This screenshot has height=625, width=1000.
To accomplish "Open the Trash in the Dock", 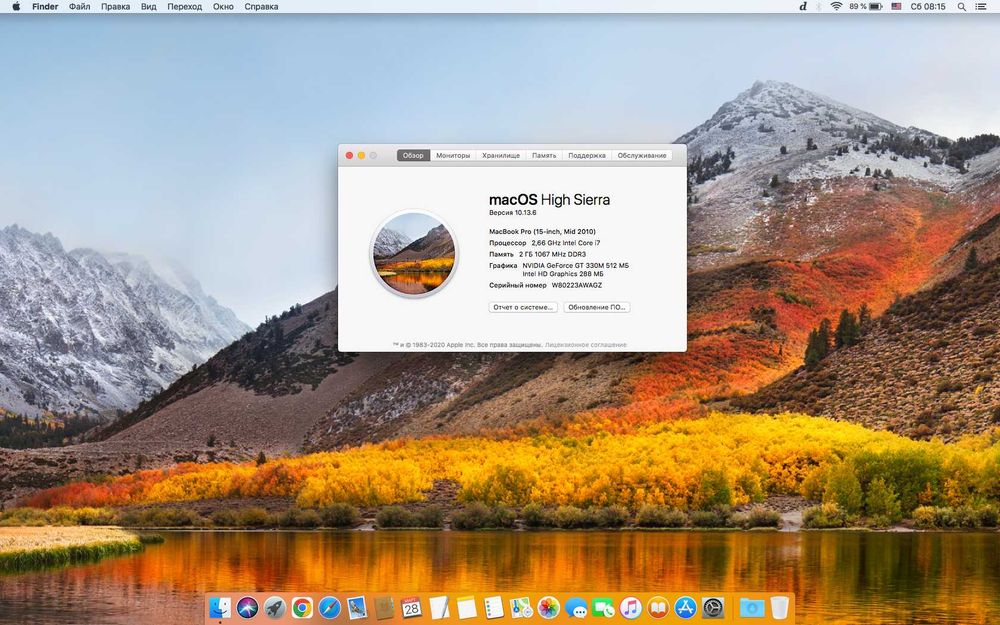I will click(x=779, y=608).
